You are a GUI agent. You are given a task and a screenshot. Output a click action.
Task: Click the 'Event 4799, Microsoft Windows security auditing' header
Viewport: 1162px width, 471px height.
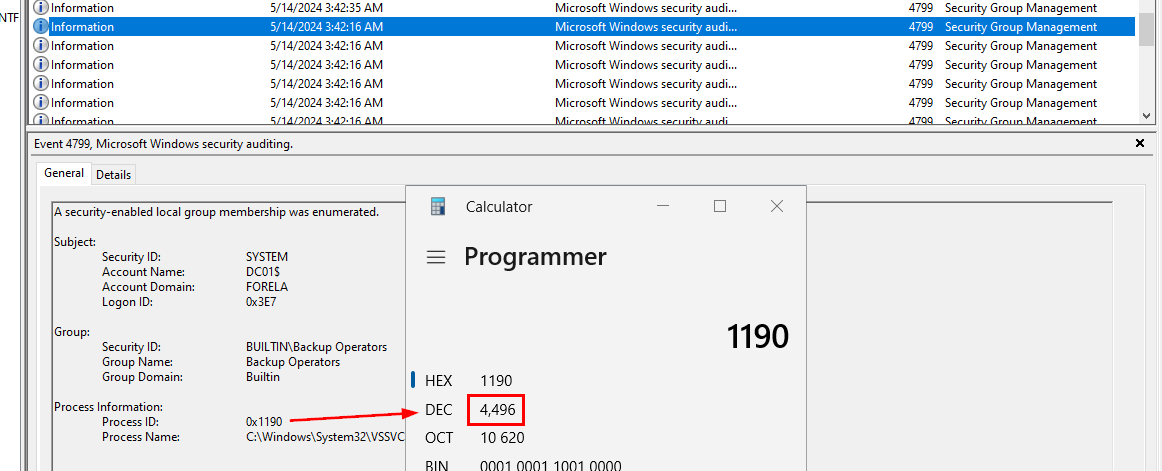[164, 144]
